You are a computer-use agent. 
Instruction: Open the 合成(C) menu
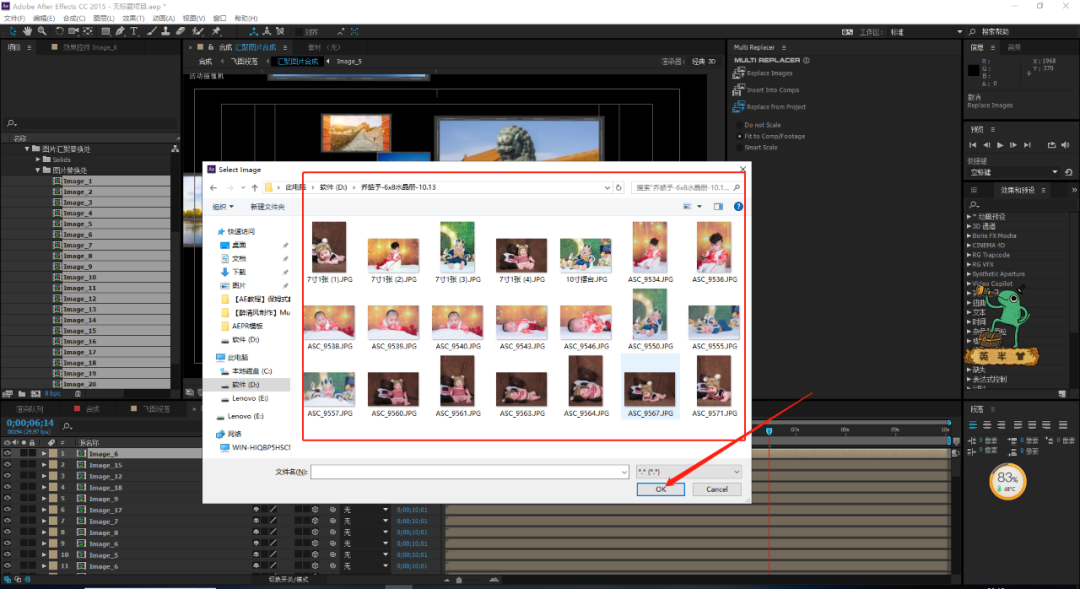(x=74, y=19)
